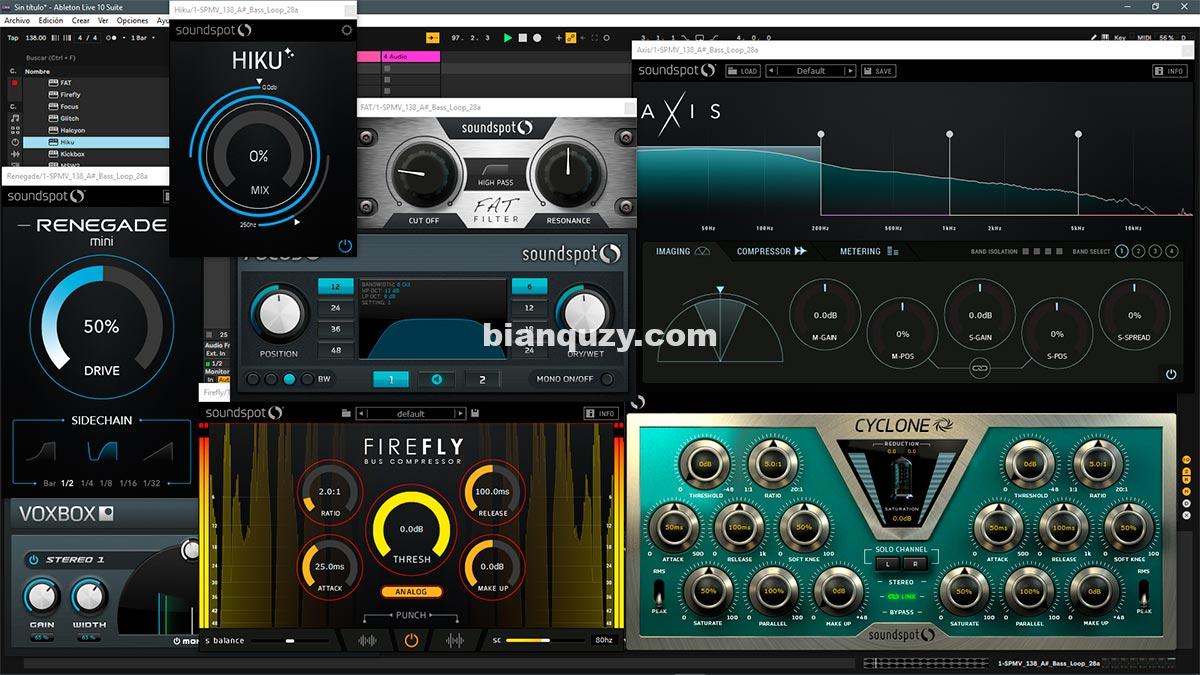The height and width of the screenshot is (675, 1200).
Task: Arm the Ableton record button
Action: [537, 38]
